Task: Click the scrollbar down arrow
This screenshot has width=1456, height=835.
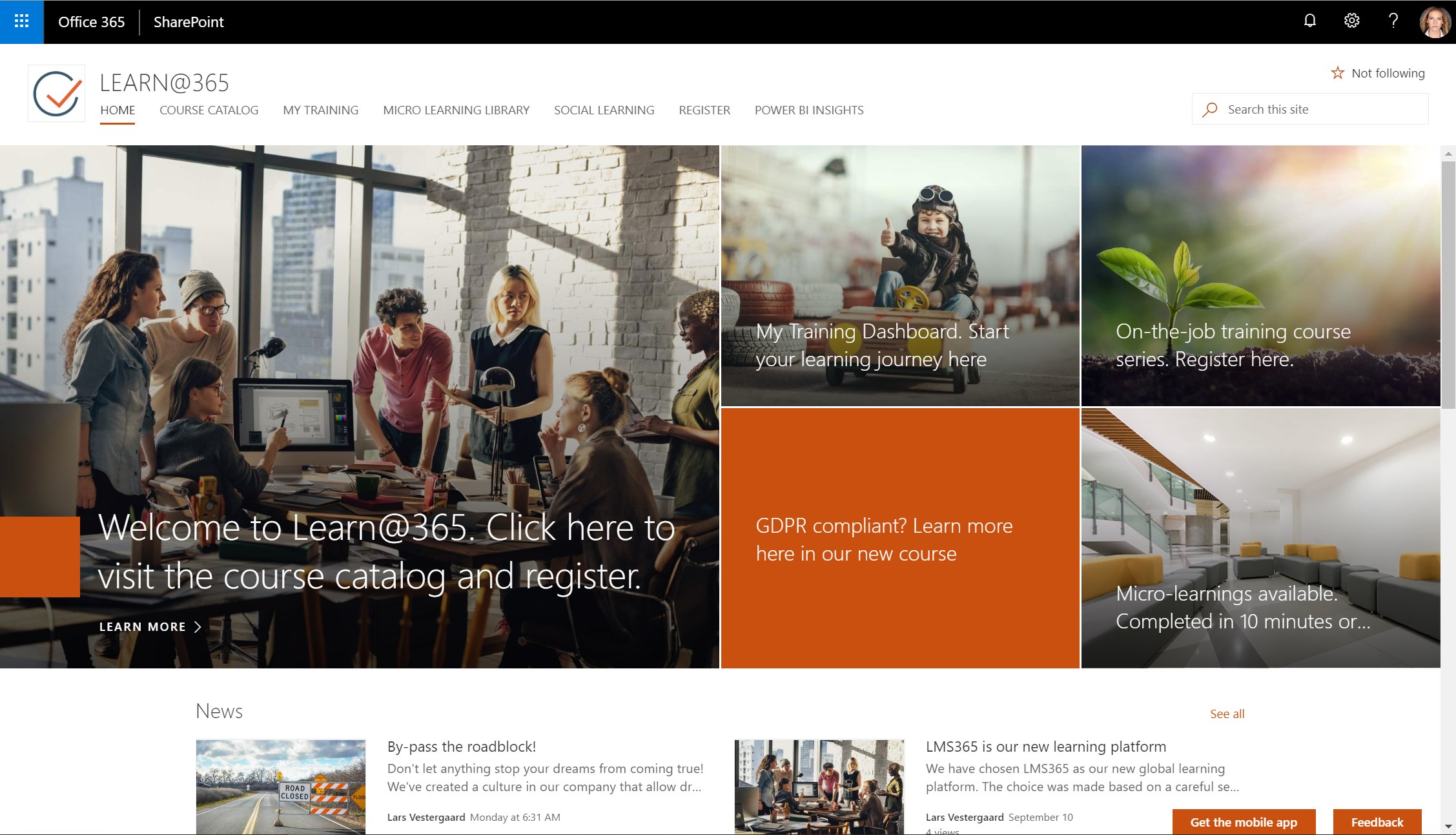Action: tap(1448, 826)
